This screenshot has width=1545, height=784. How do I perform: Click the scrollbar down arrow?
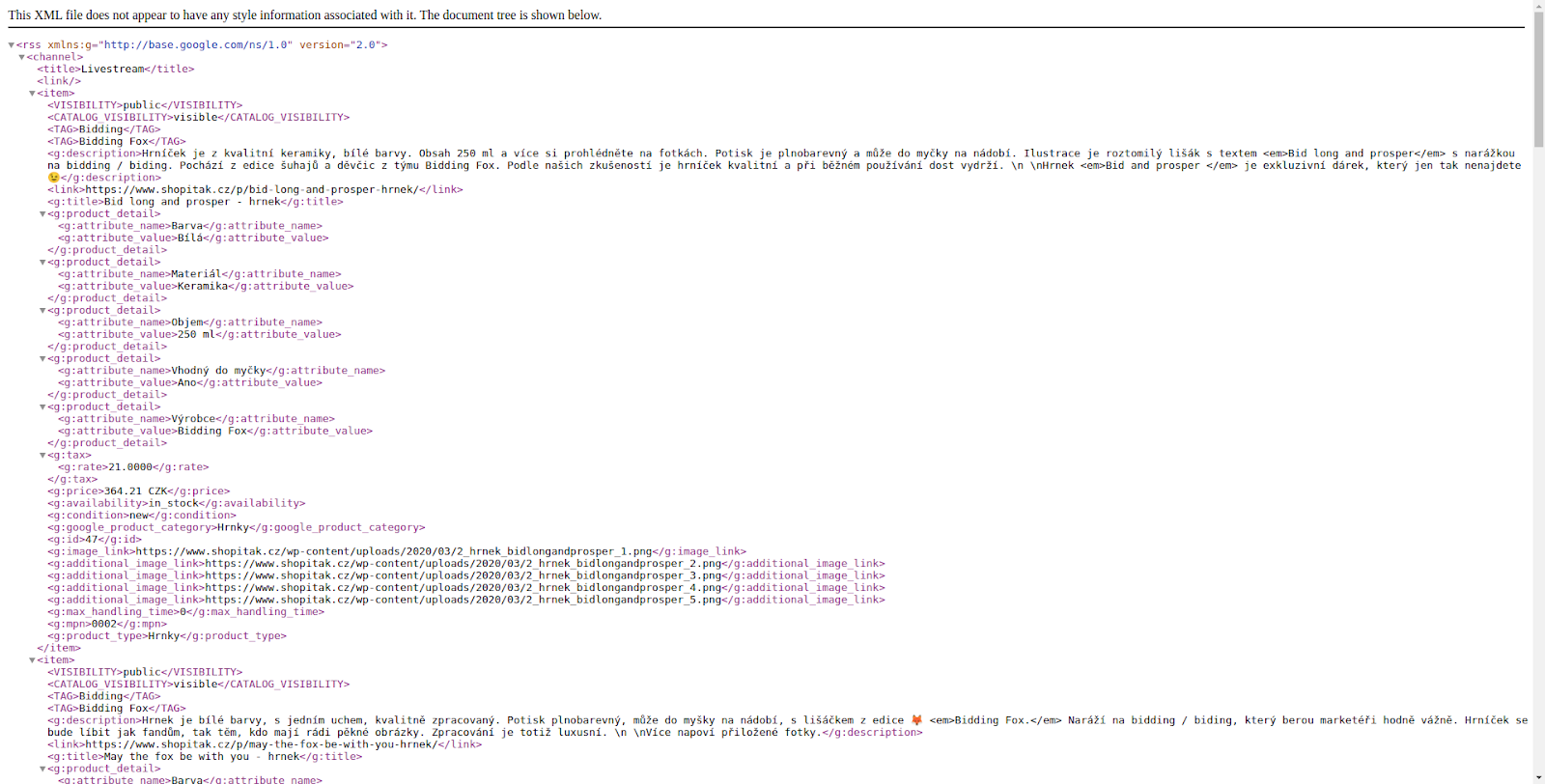pyautogui.click(x=1538, y=777)
